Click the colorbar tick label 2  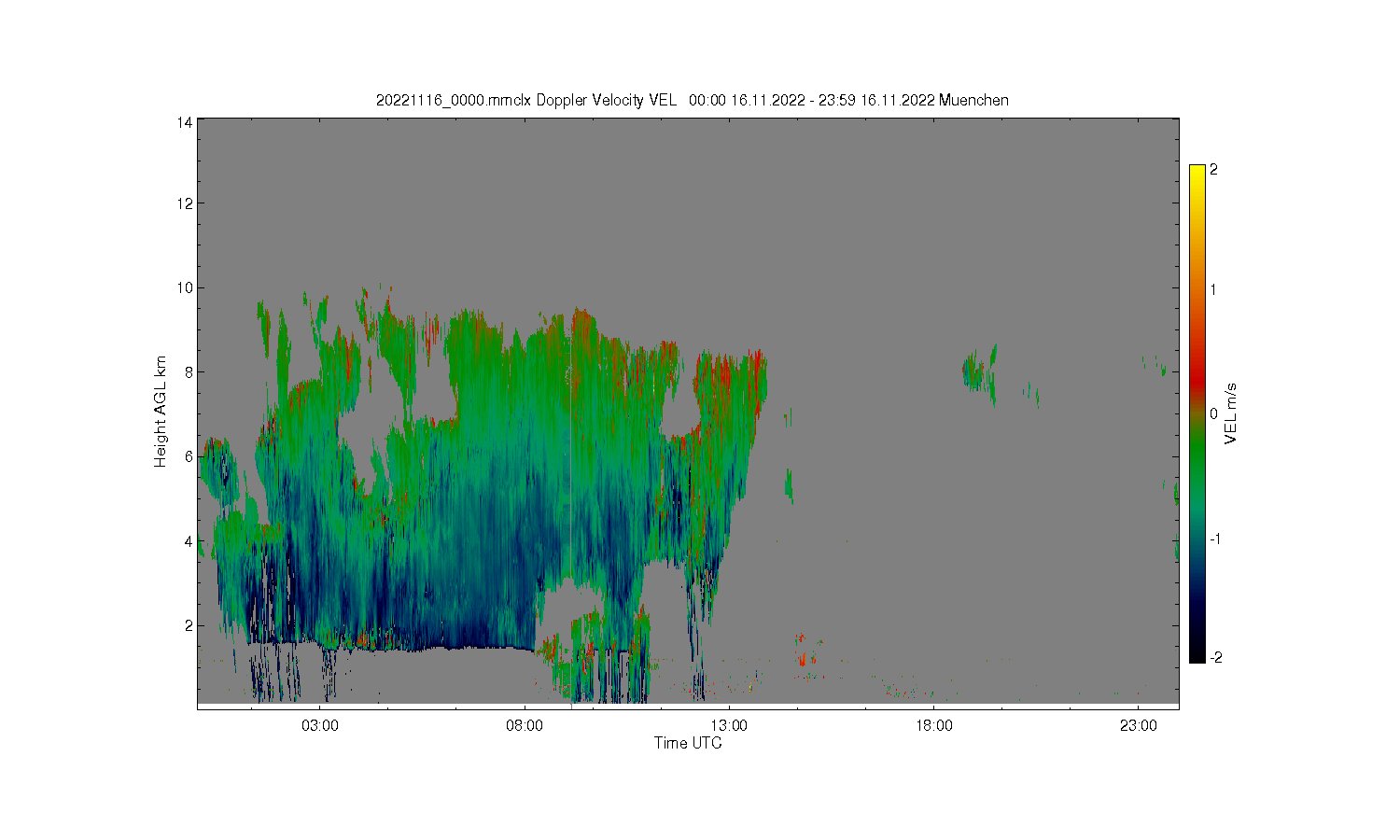pos(1213,170)
